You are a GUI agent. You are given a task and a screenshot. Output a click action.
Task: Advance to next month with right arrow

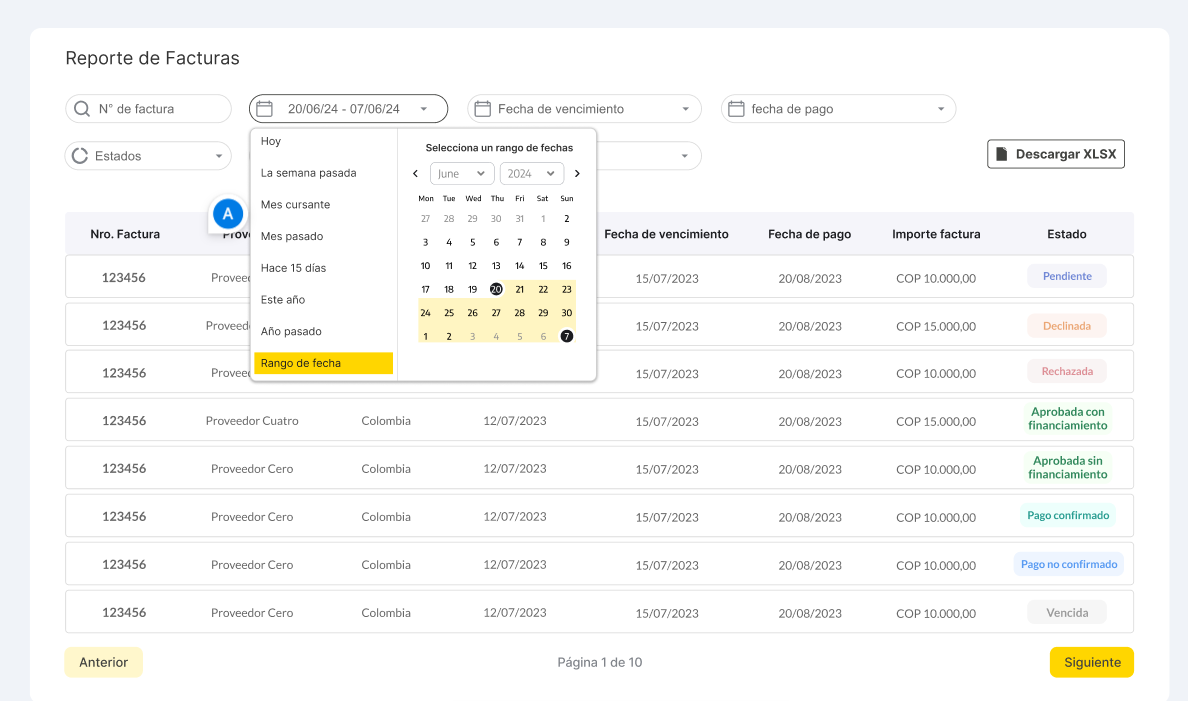pyautogui.click(x=577, y=174)
